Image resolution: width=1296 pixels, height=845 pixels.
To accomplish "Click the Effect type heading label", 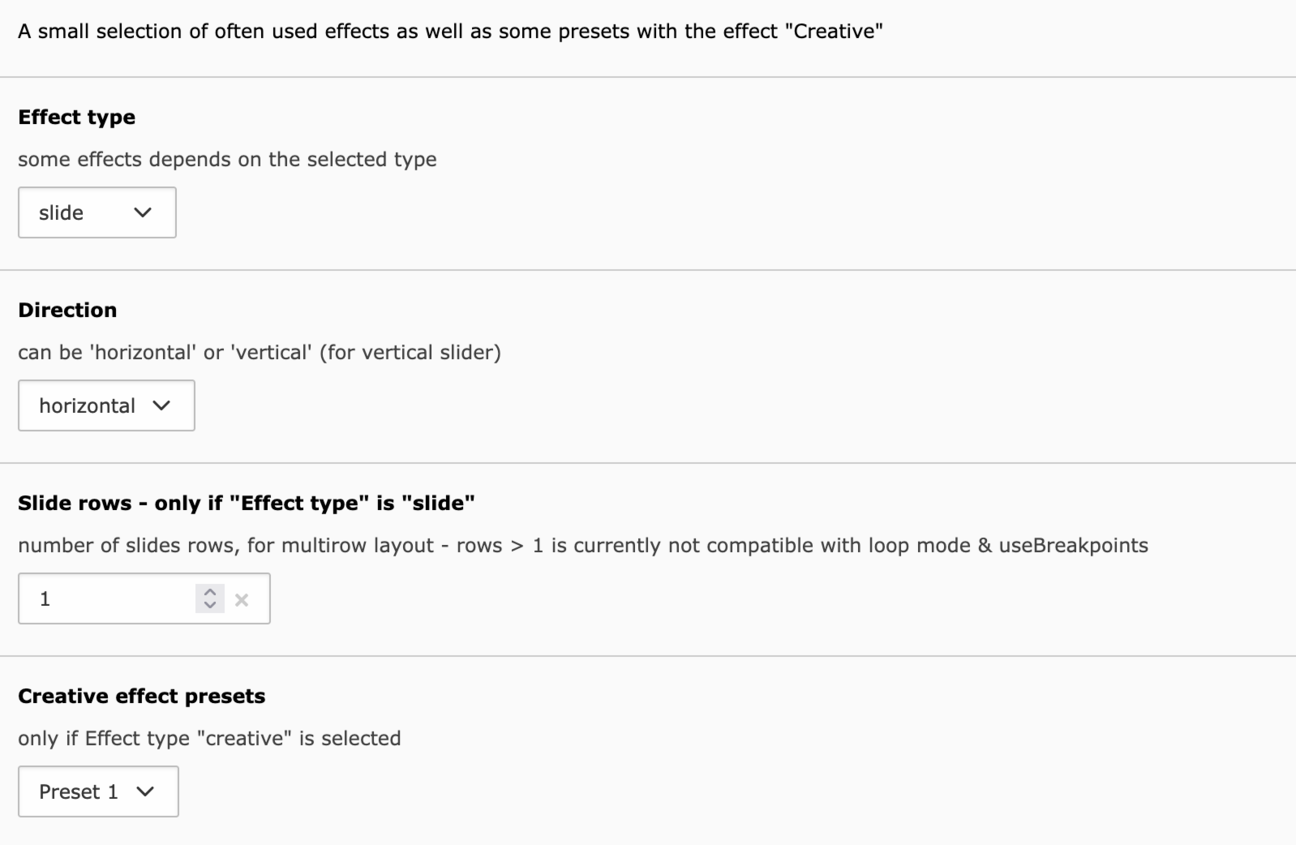I will 77,117.
